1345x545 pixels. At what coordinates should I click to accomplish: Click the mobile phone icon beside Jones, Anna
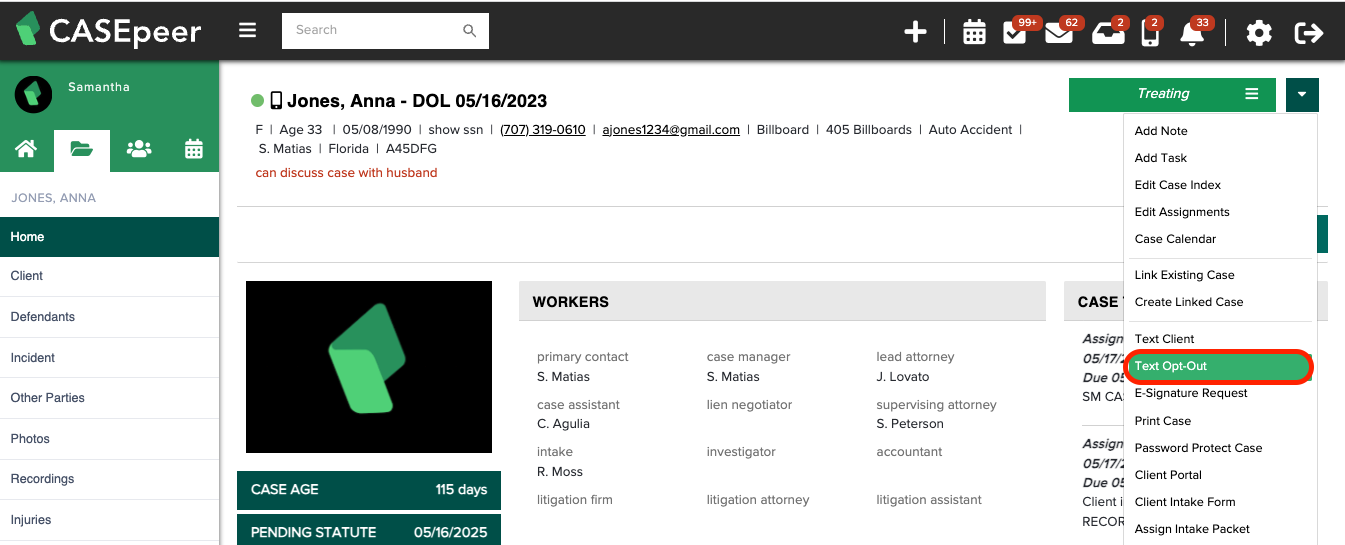[276, 101]
